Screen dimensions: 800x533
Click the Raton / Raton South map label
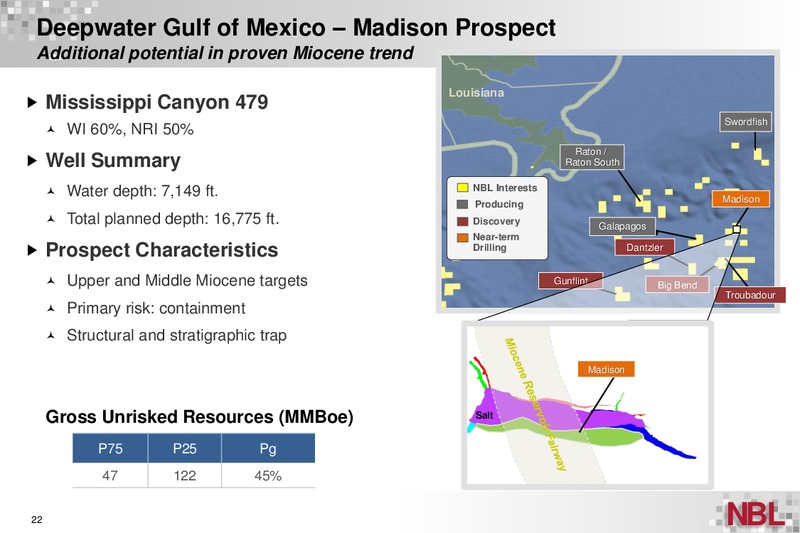coord(592,157)
